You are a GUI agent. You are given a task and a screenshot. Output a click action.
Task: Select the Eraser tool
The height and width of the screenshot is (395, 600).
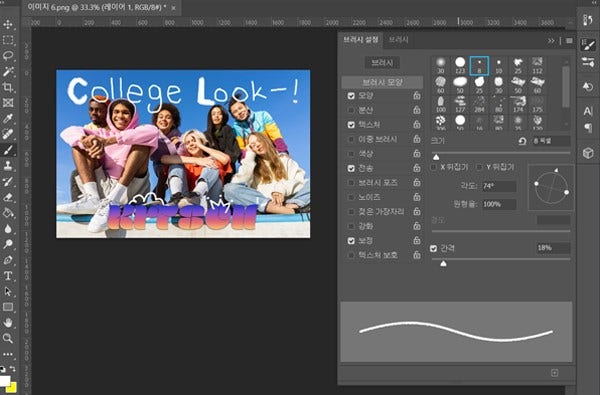point(8,197)
